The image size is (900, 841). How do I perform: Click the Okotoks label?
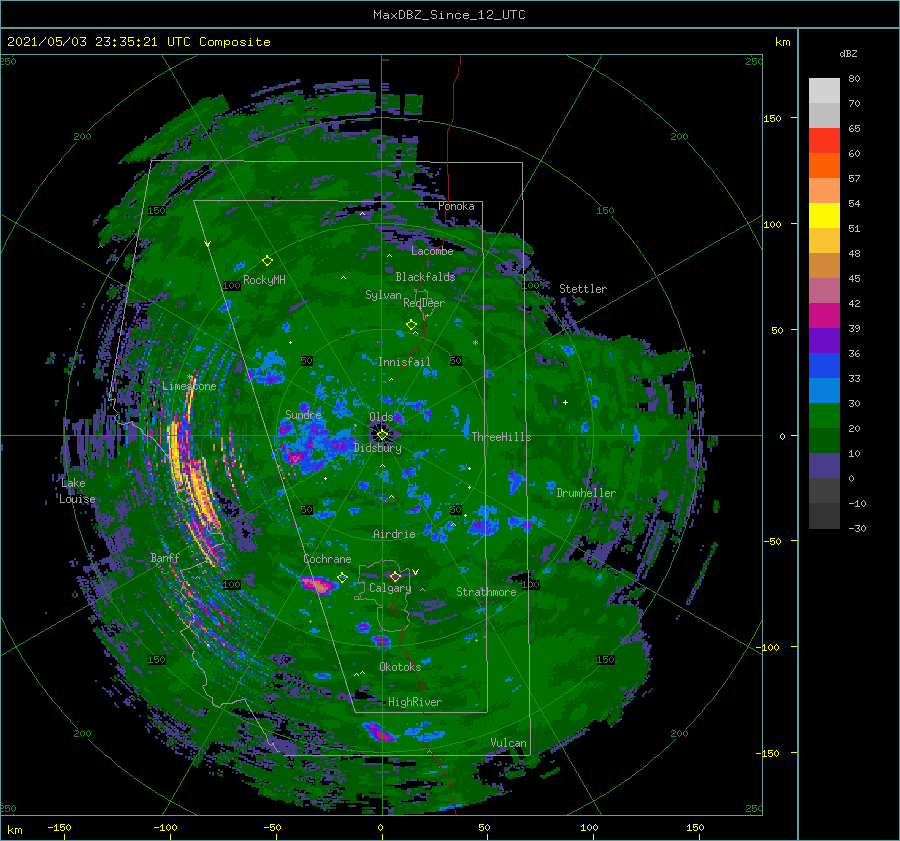point(400,666)
